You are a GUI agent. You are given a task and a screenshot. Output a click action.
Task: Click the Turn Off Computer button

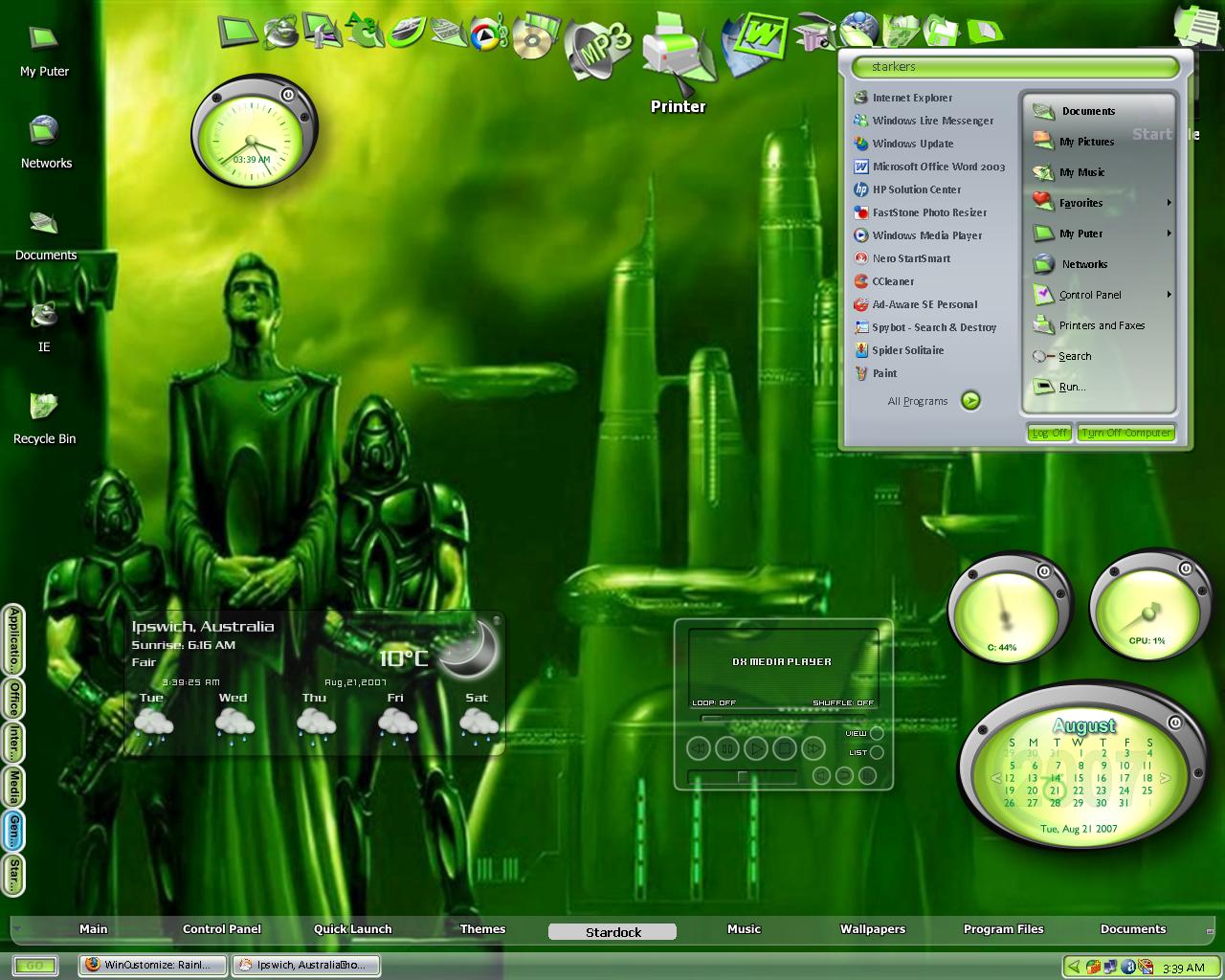pyautogui.click(x=1126, y=433)
